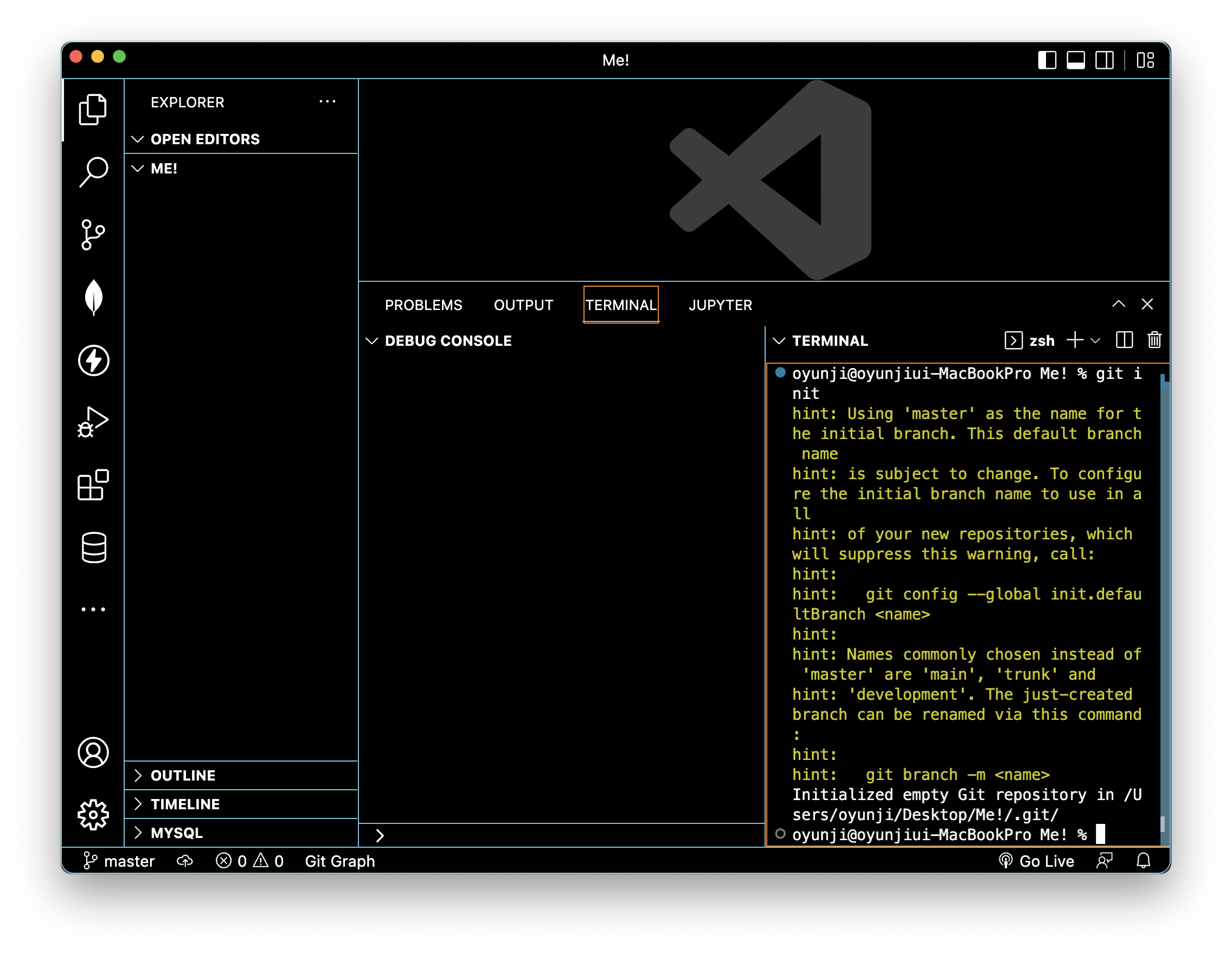Click Git Graph in status bar
Viewport: 1232px width, 954px height.
click(x=339, y=861)
